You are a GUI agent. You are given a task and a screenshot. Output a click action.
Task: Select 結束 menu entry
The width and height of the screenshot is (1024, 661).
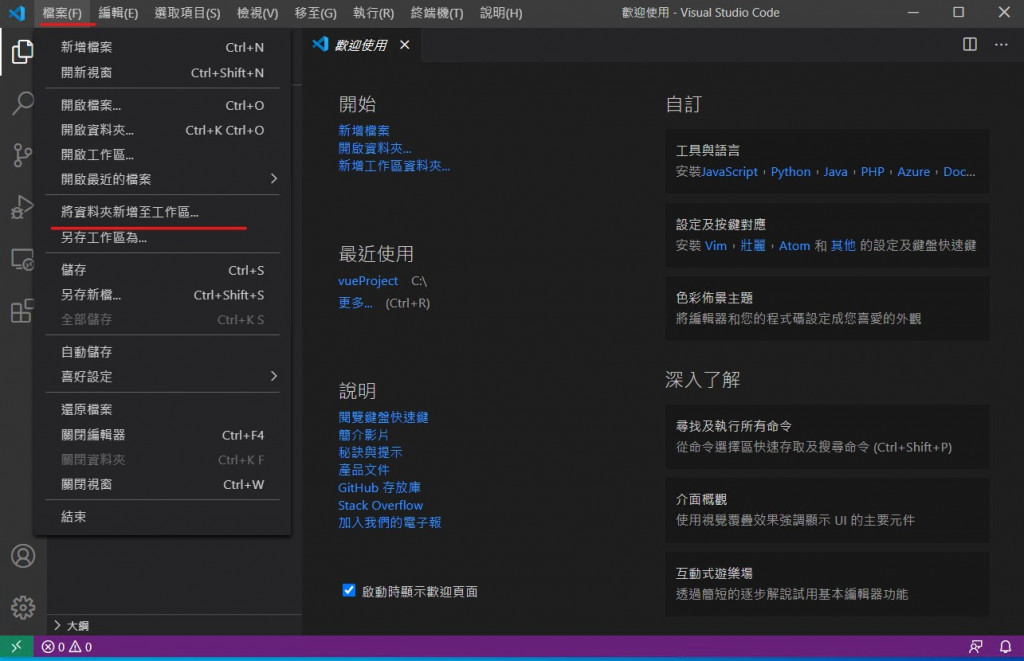pos(162,517)
